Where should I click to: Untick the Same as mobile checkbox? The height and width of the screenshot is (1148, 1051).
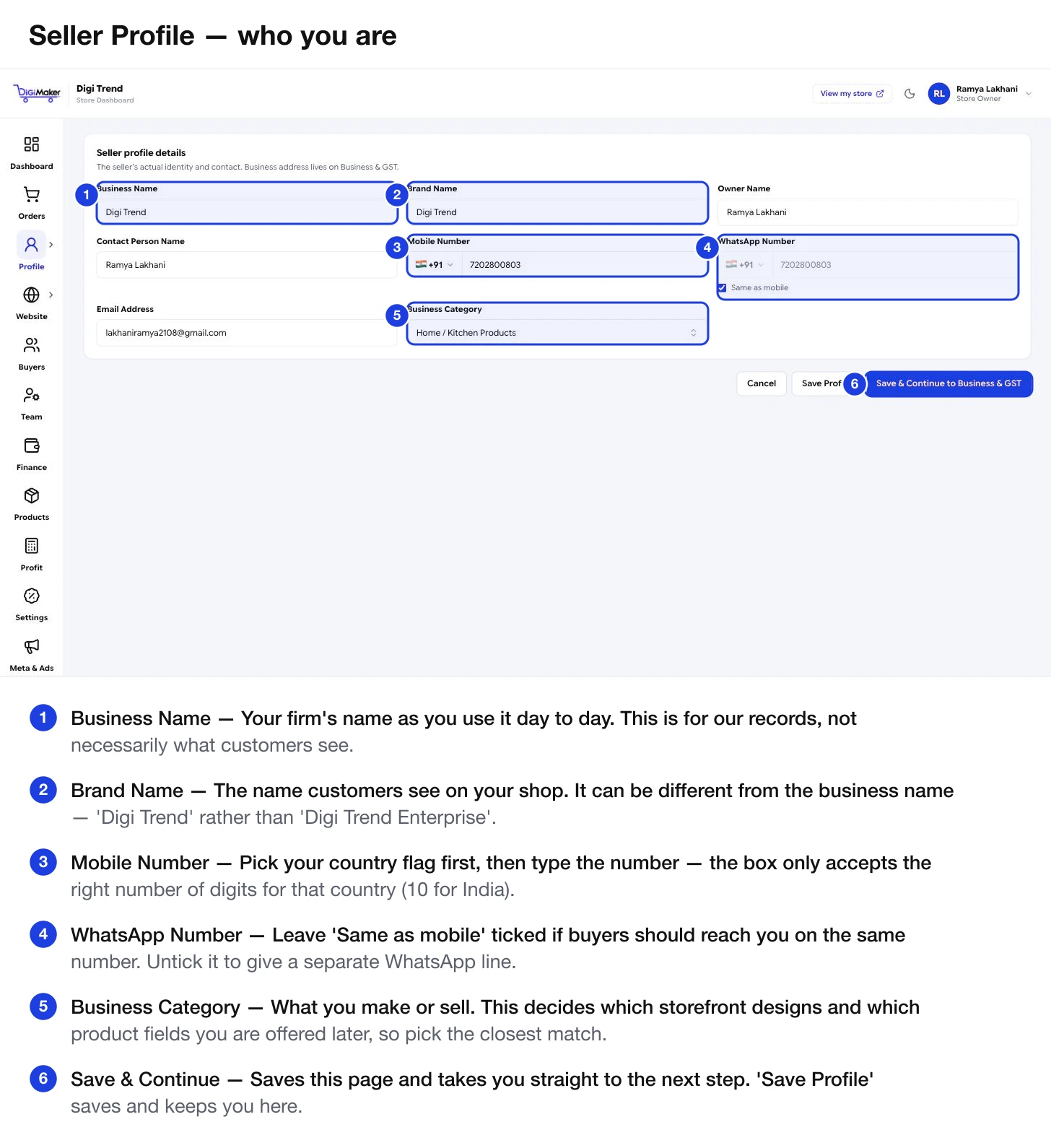722,288
